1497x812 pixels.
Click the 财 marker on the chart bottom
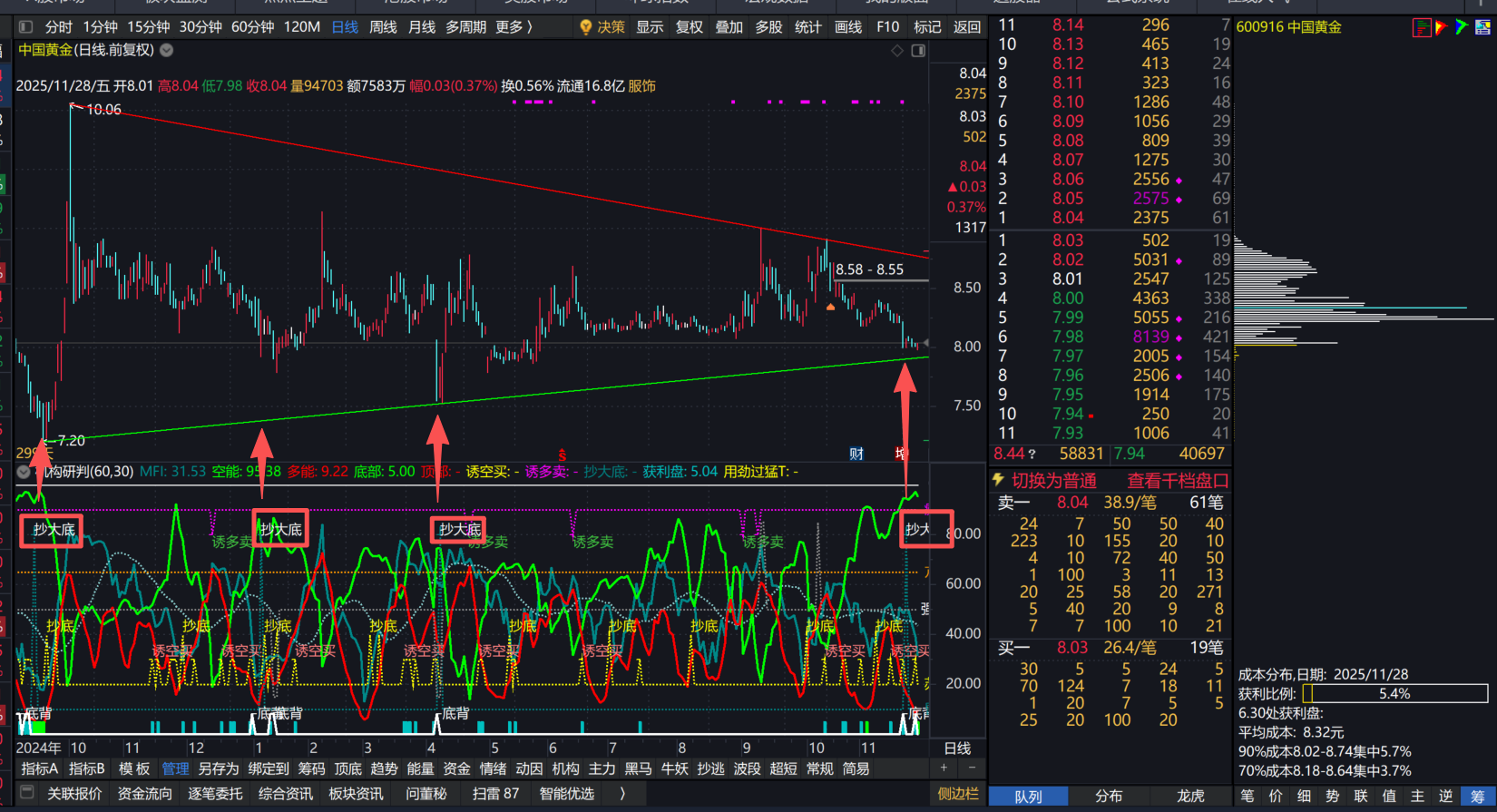[856, 454]
